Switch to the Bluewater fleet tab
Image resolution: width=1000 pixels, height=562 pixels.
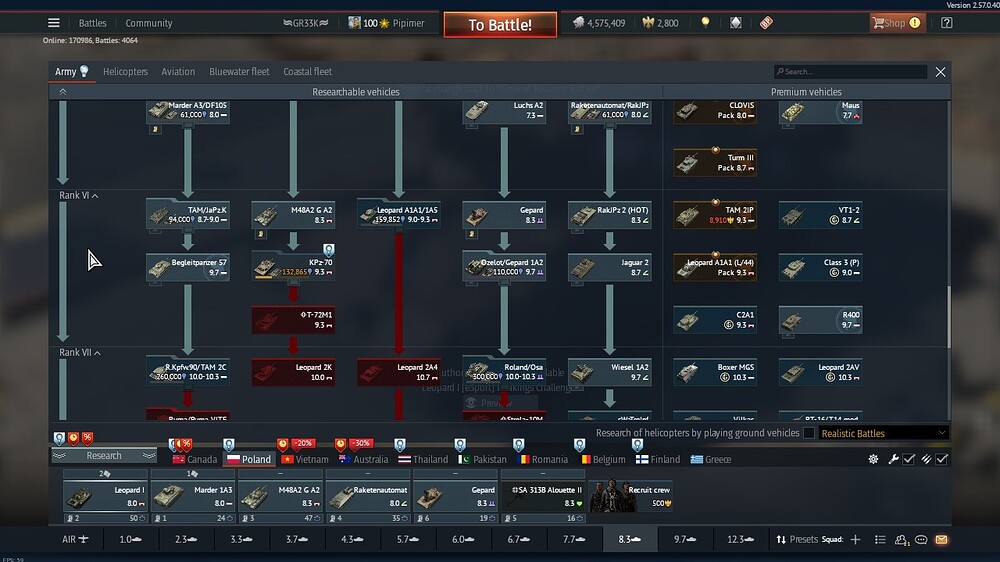click(x=239, y=71)
